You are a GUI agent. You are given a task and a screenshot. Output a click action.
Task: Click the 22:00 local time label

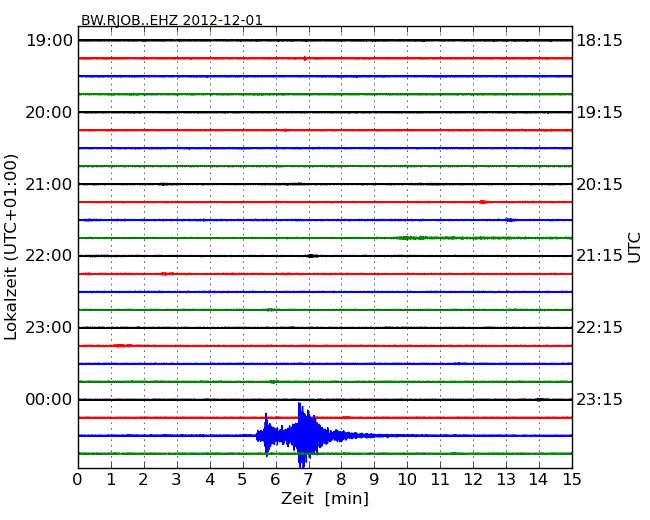(x=49, y=256)
